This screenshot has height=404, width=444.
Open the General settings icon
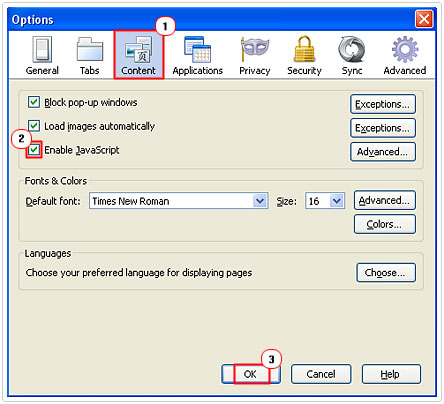point(42,49)
